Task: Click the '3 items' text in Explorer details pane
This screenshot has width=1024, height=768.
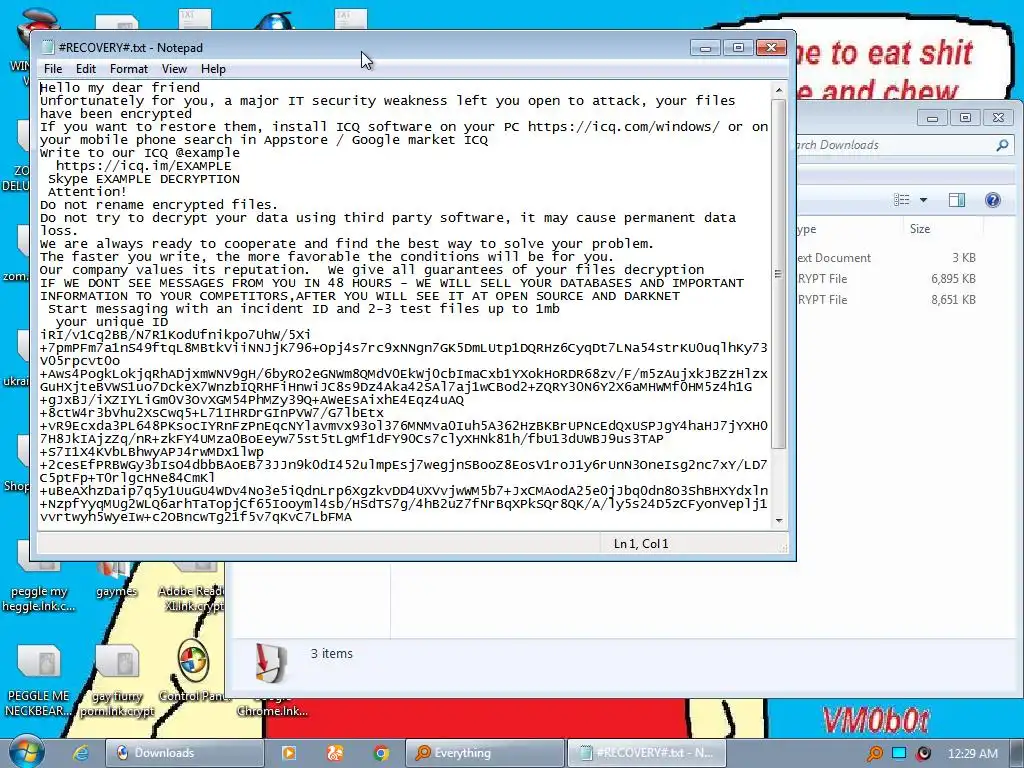Action: [331, 653]
